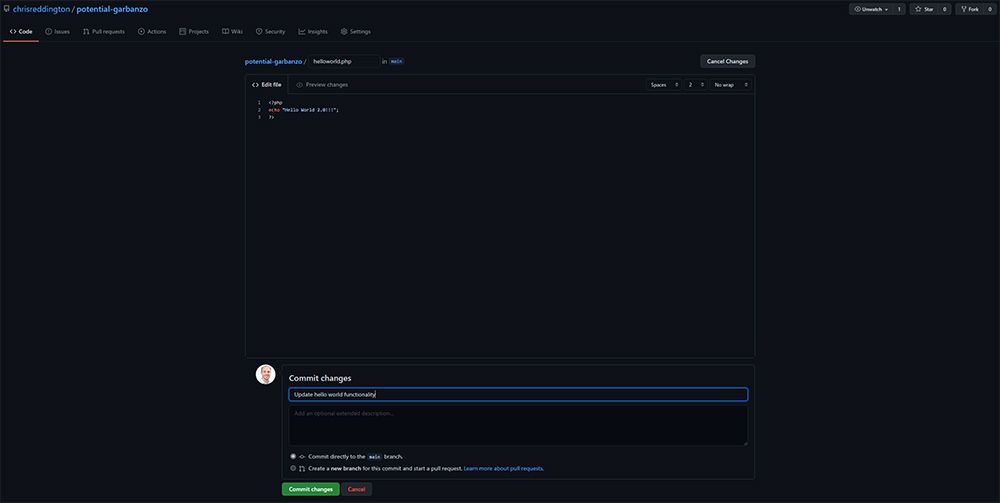Click the optional extended description box
The width and height of the screenshot is (1000, 503).
coord(518,425)
